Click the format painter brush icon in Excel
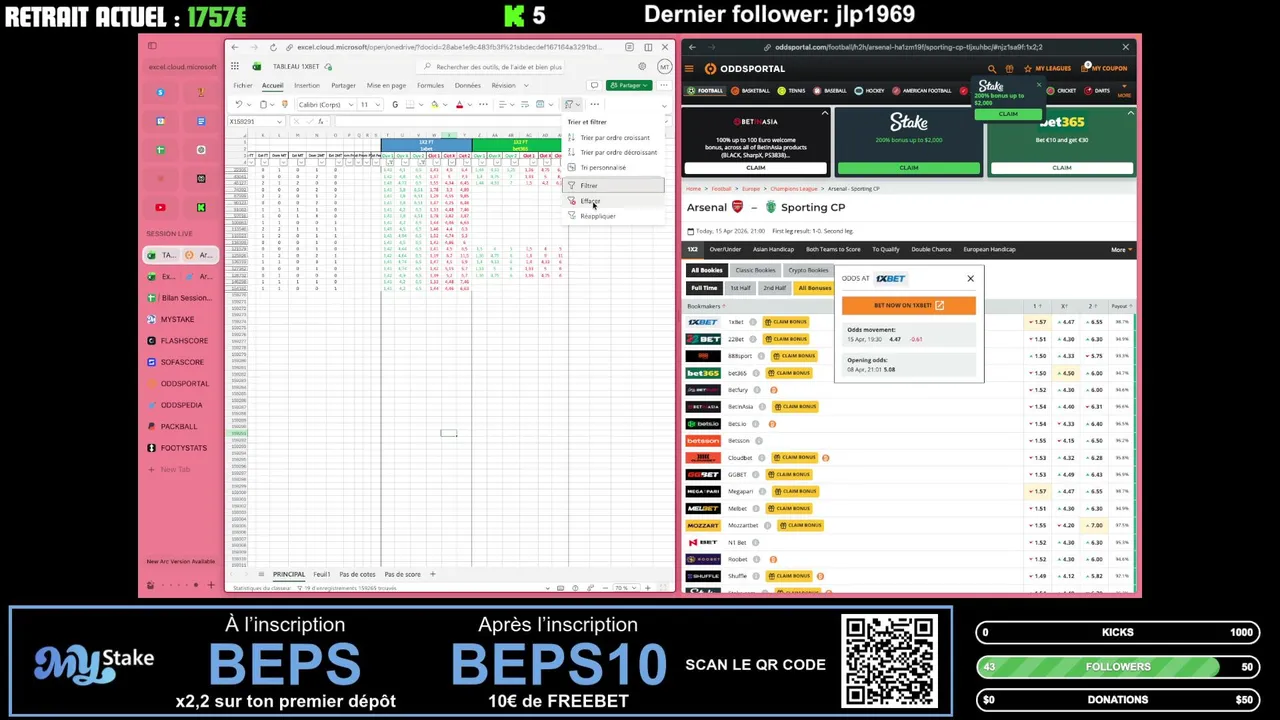 click(284, 104)
